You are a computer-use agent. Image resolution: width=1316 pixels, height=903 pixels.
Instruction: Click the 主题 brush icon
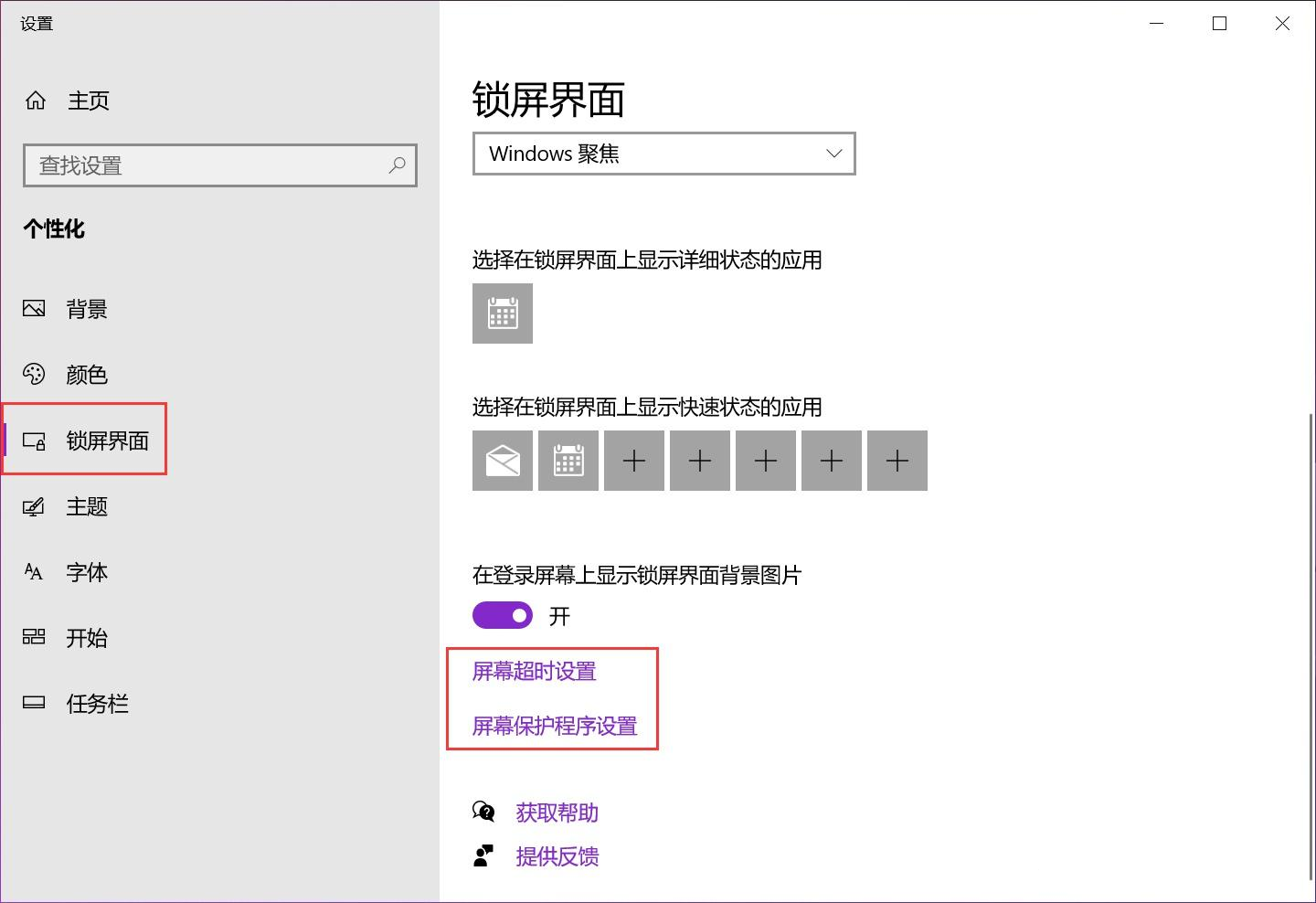(34, 506)
